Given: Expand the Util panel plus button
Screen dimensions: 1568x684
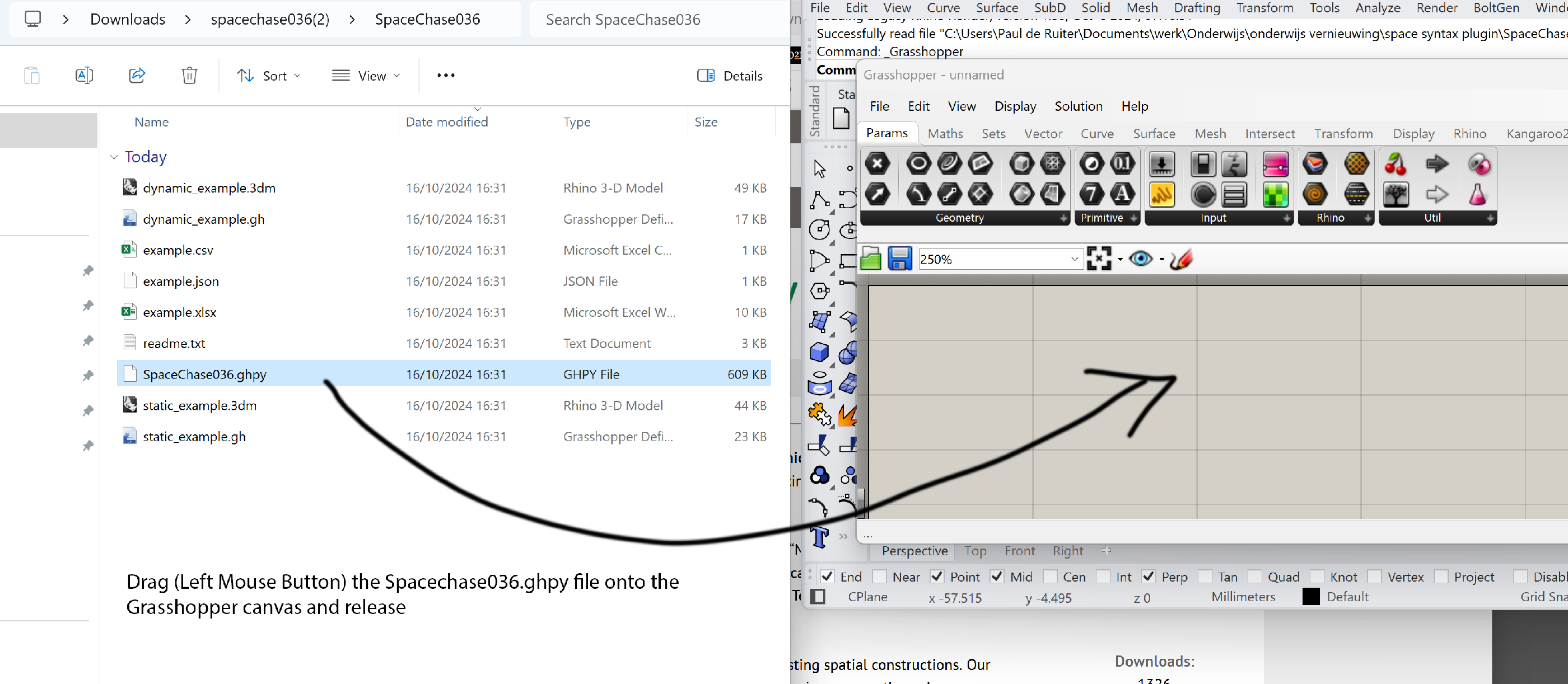Looking at the screenshot, I should click(1490, 218).
